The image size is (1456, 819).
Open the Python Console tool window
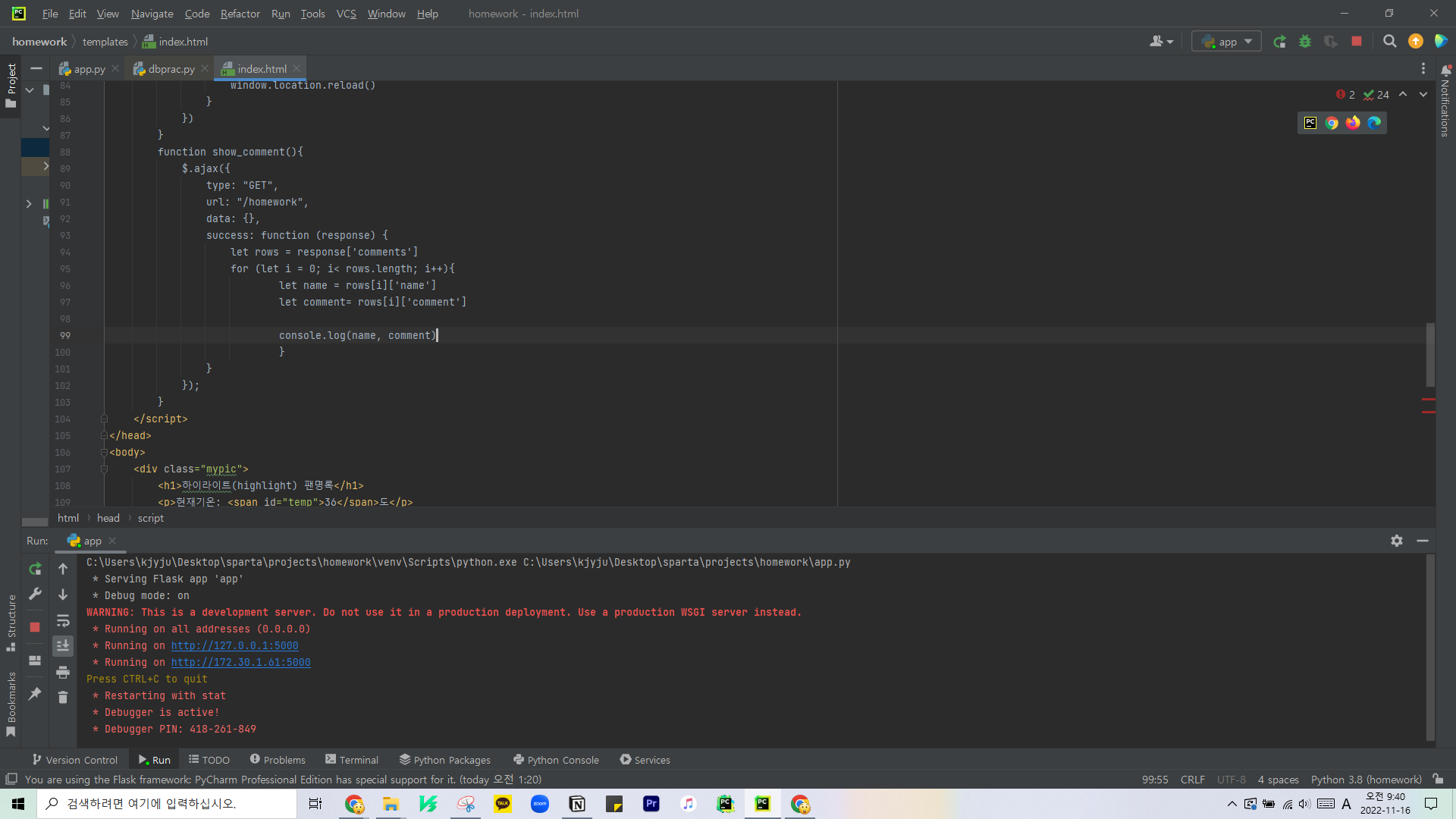coord(556,760)
